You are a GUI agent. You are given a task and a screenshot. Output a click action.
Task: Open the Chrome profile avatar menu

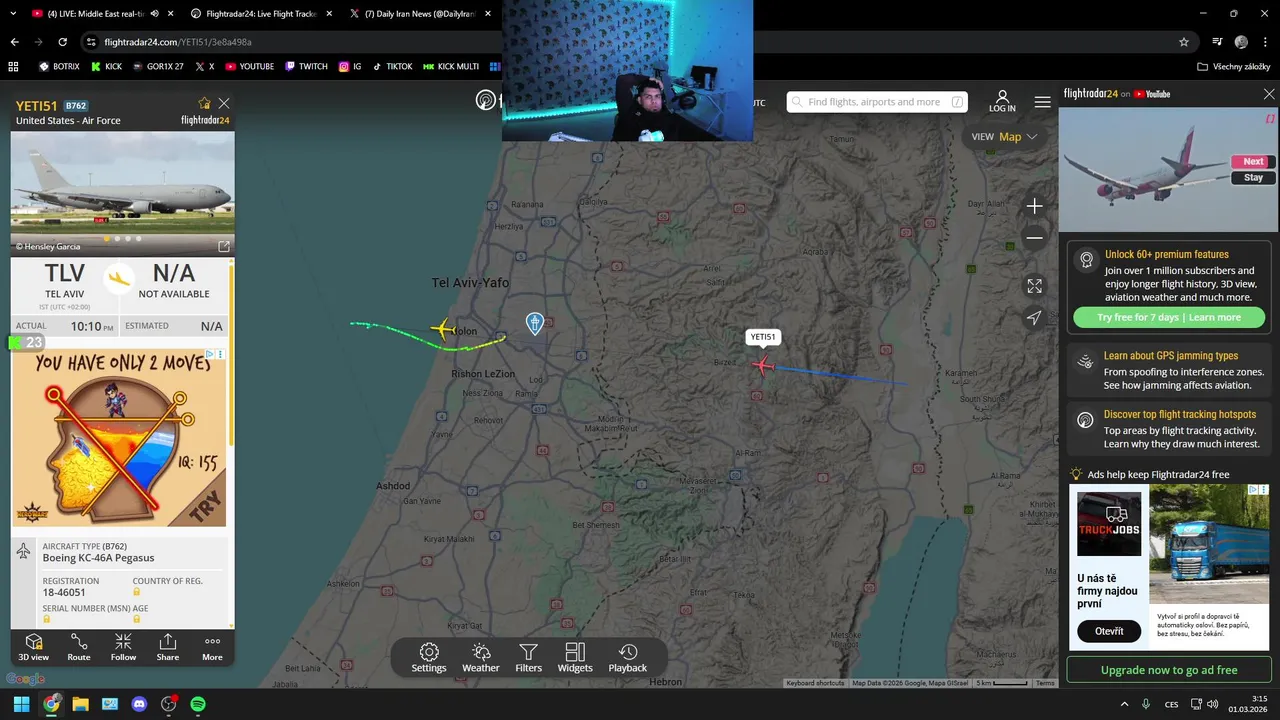[1241, 42]
